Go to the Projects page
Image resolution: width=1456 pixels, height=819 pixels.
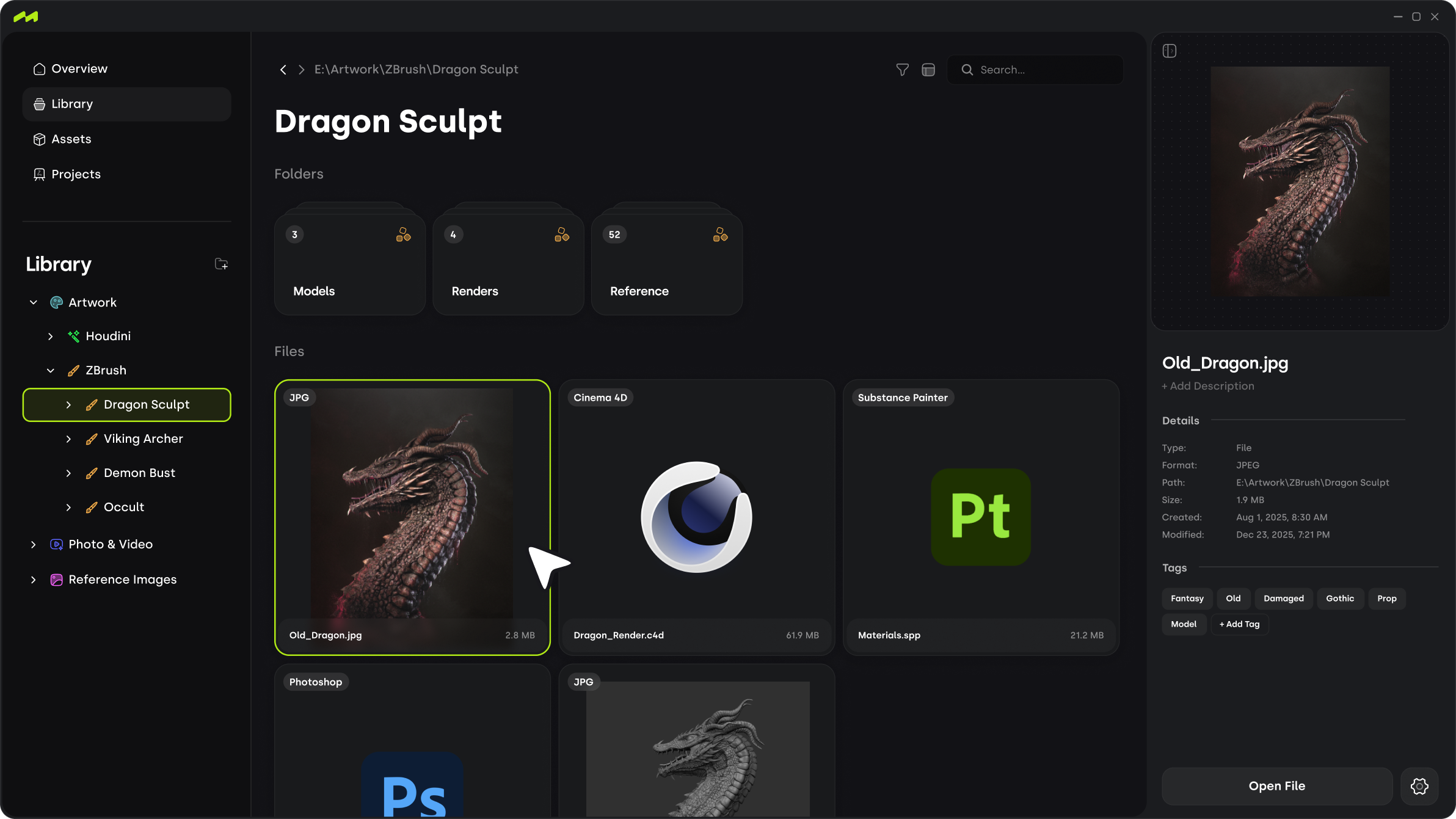pos(76,174)
